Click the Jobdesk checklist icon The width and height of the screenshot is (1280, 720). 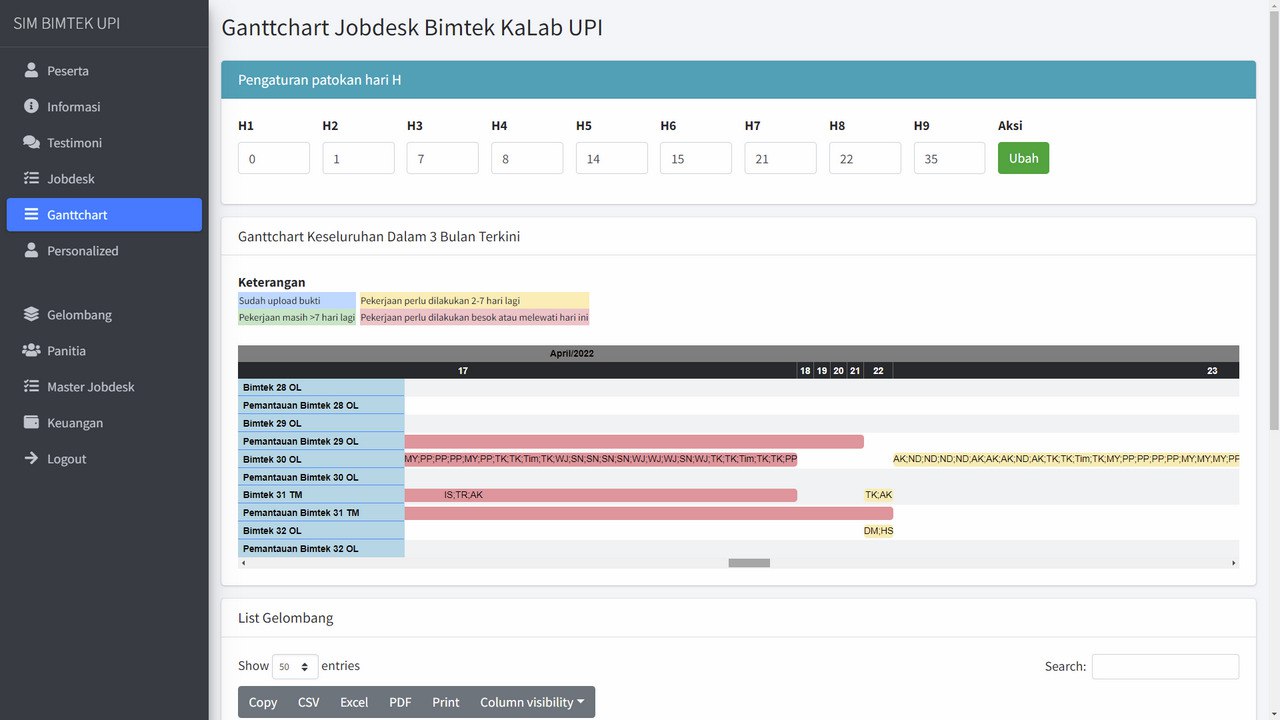click(x=31, y=179)
